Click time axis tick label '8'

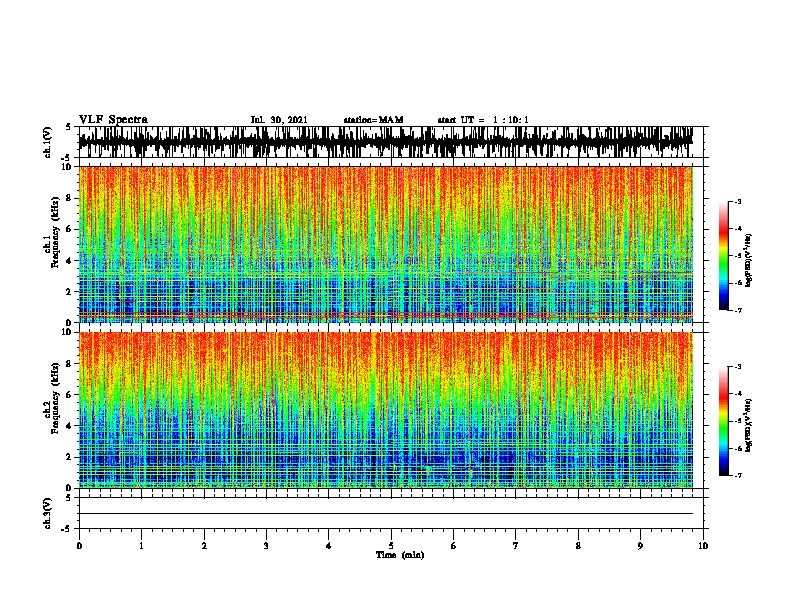[x=578, y=546]
